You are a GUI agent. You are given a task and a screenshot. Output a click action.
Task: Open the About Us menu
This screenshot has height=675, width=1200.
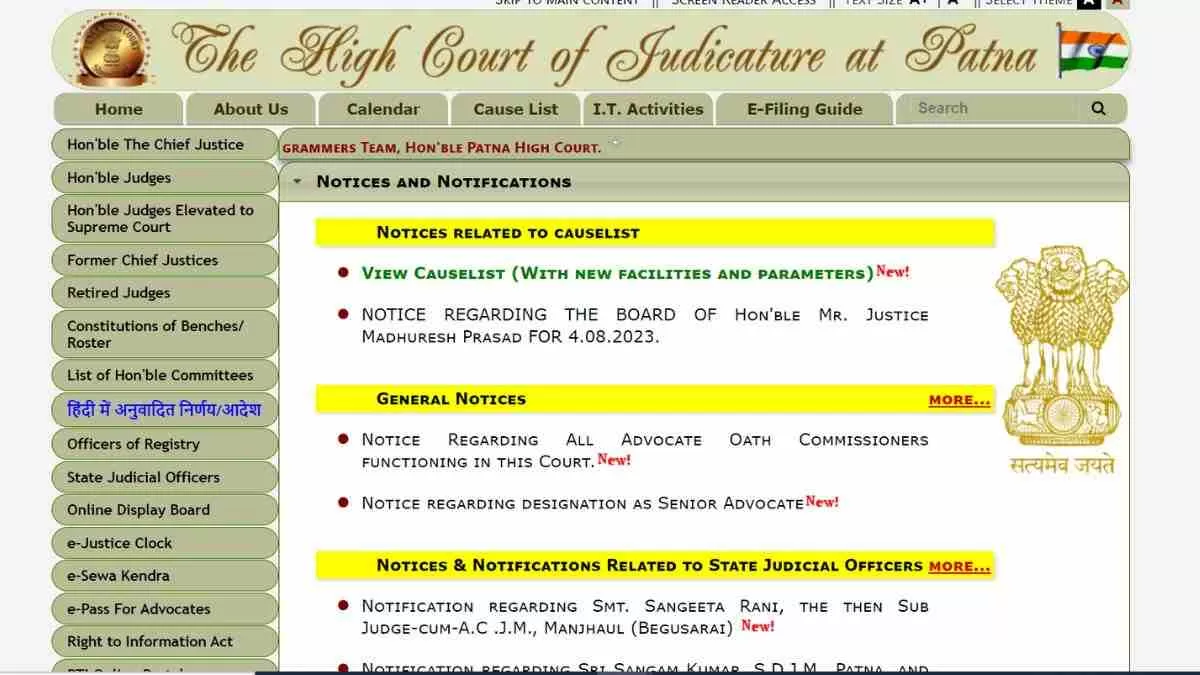pyautogui.click(x=251, y=109)
